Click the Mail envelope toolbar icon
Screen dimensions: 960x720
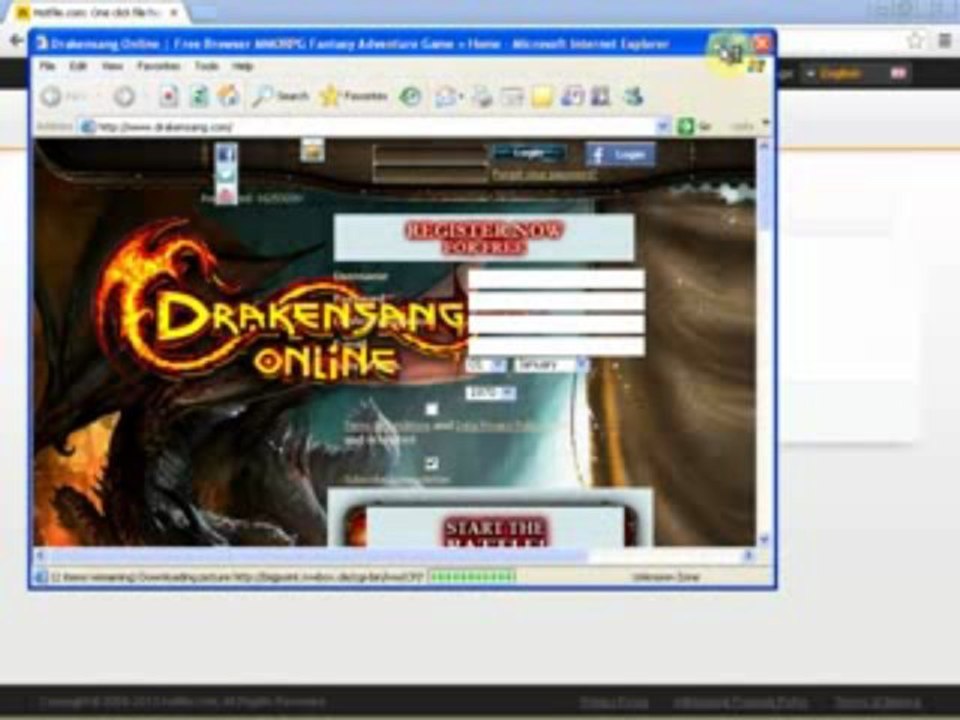click(x=446, y=96)
